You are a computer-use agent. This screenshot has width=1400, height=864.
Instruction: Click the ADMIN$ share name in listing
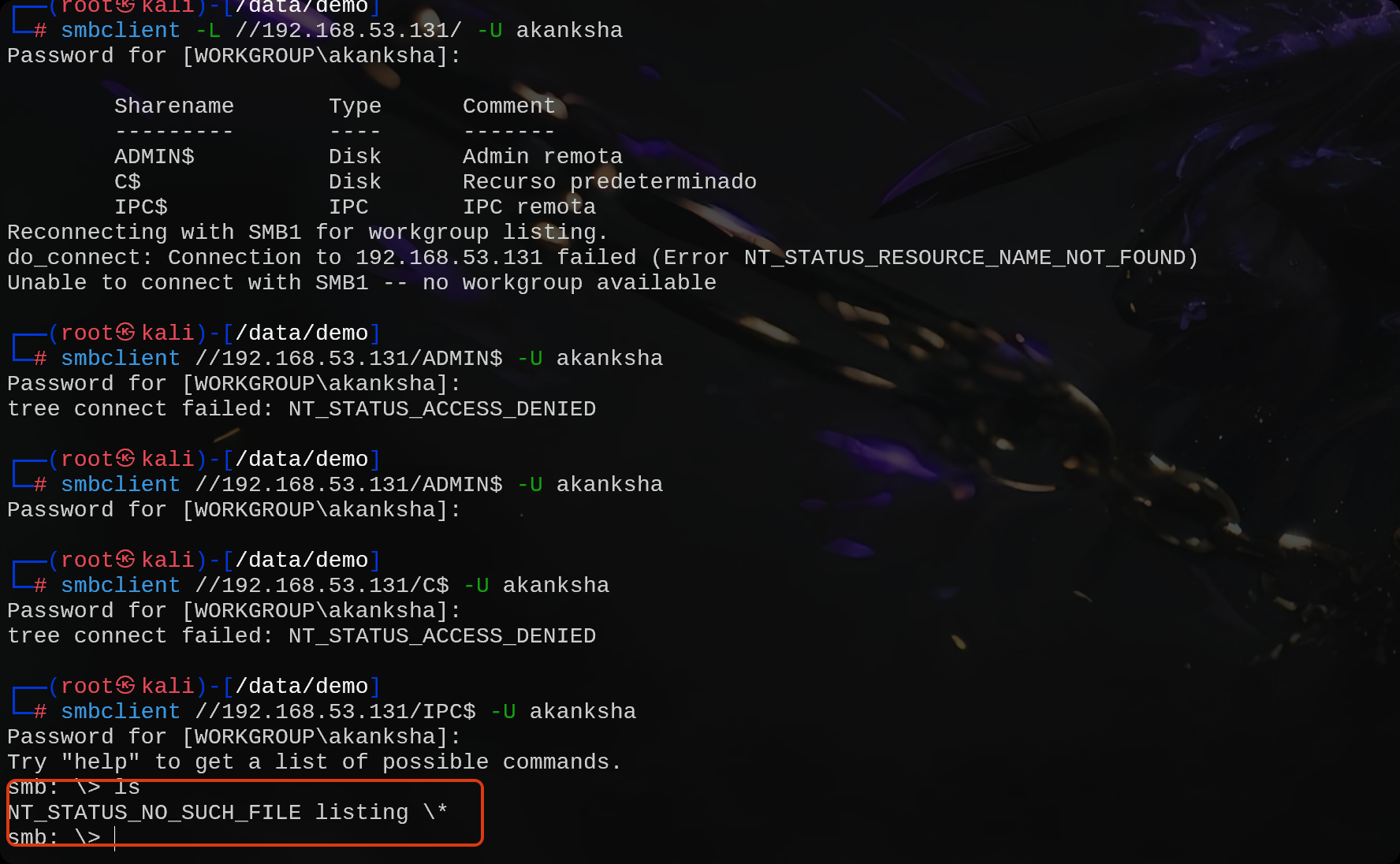[x=155, y=156]
